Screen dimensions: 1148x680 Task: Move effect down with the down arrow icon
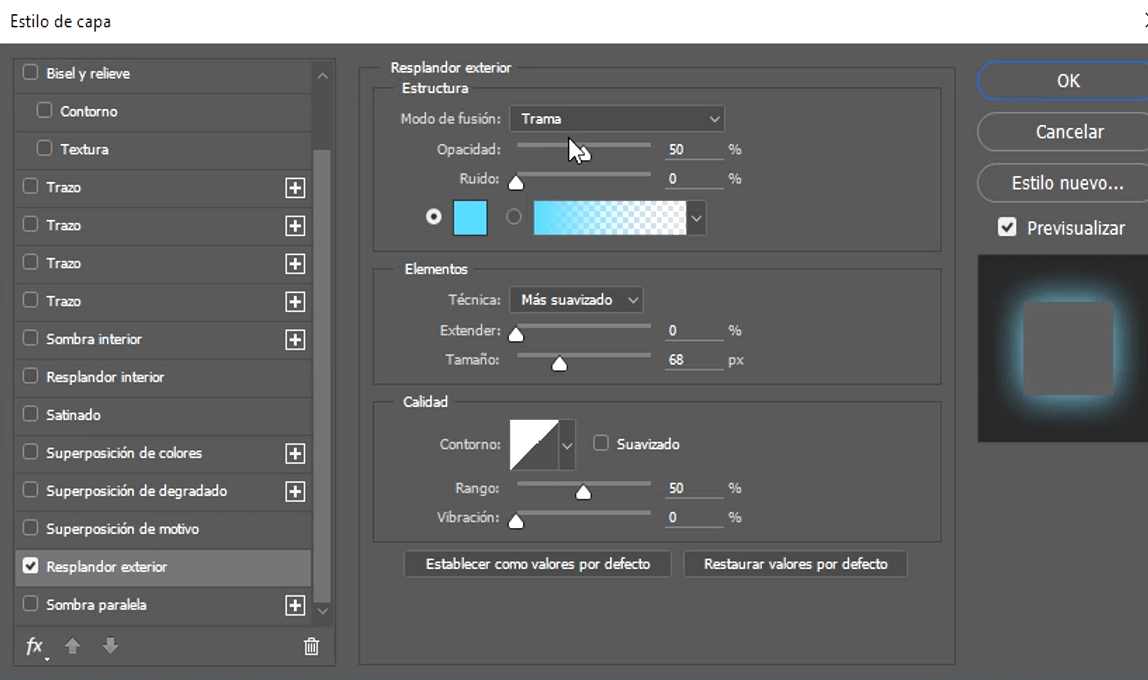pos(111,646)
